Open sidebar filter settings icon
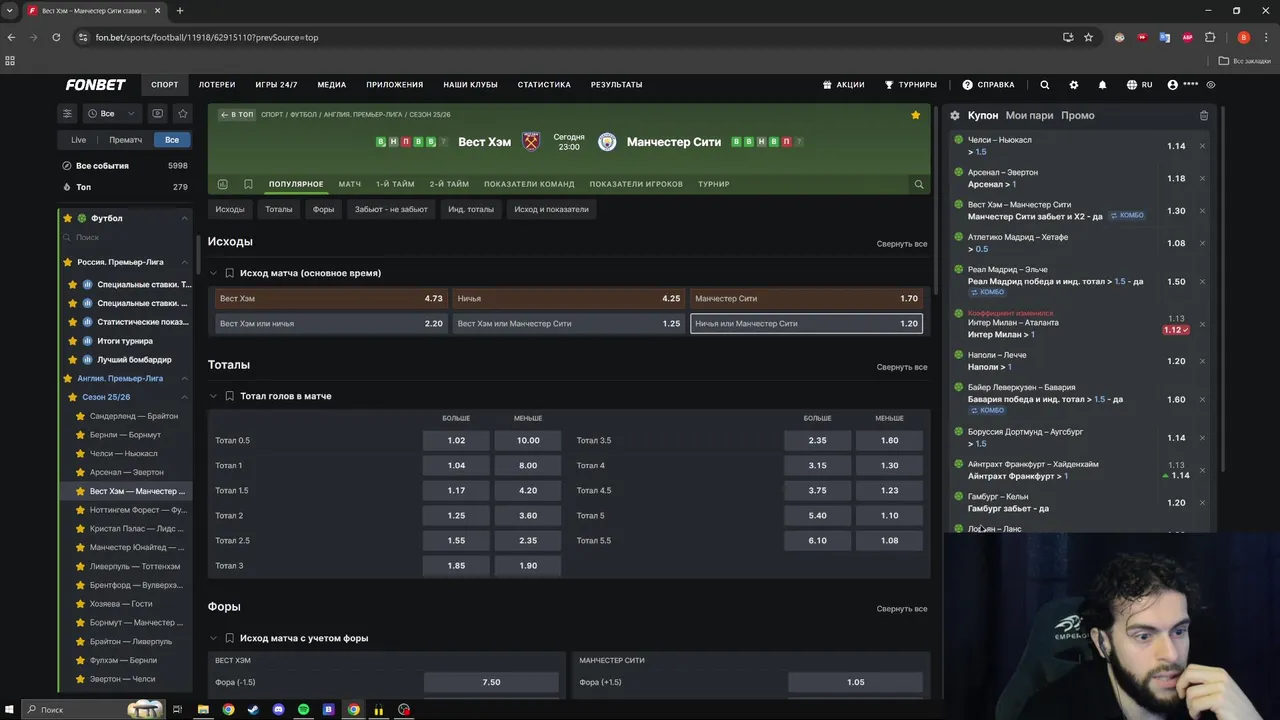1280x720 pixels. (67, 113)
